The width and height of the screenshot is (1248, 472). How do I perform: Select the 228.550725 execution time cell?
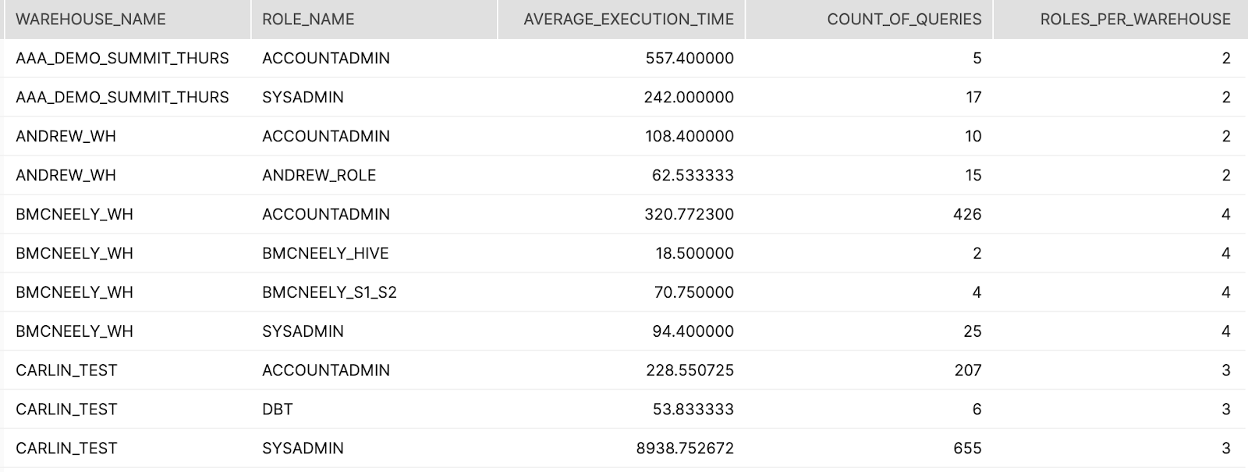(690, 370)
